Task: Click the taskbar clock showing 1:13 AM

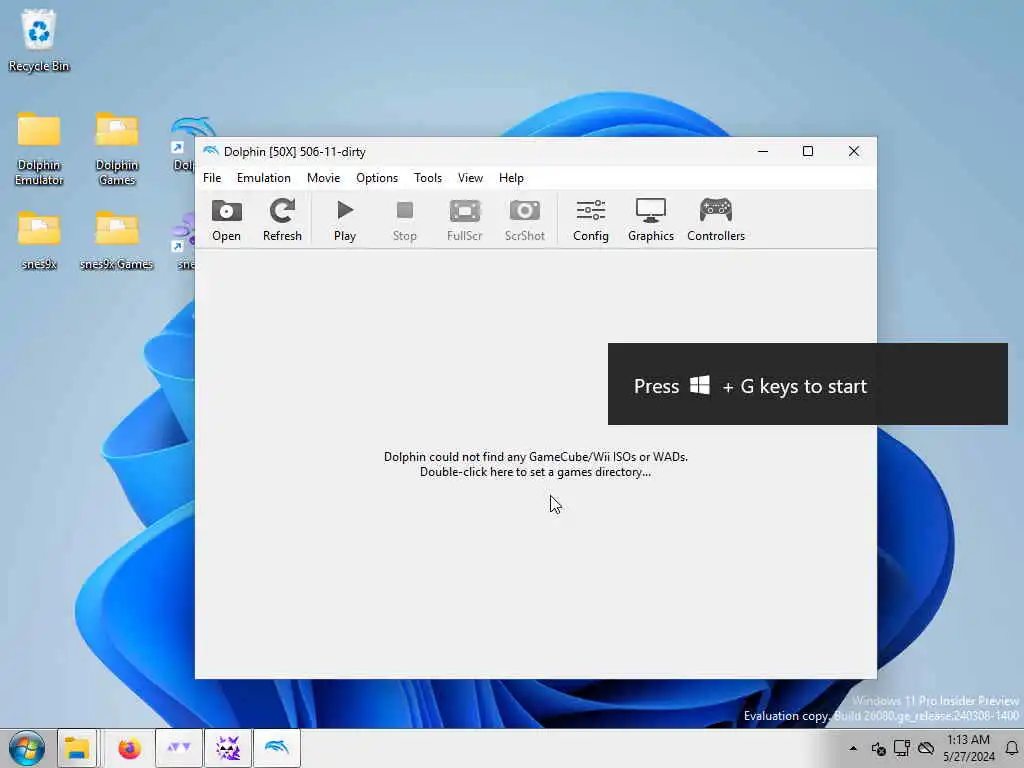Action: click(968, 748)
